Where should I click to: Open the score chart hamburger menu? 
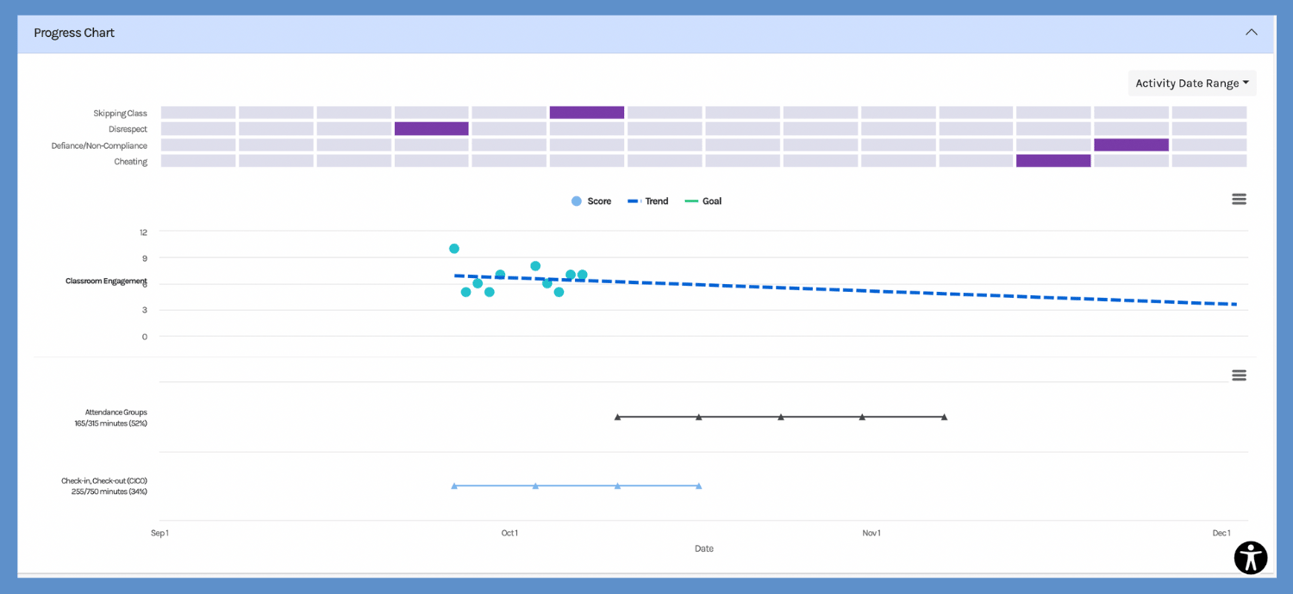1238,200
